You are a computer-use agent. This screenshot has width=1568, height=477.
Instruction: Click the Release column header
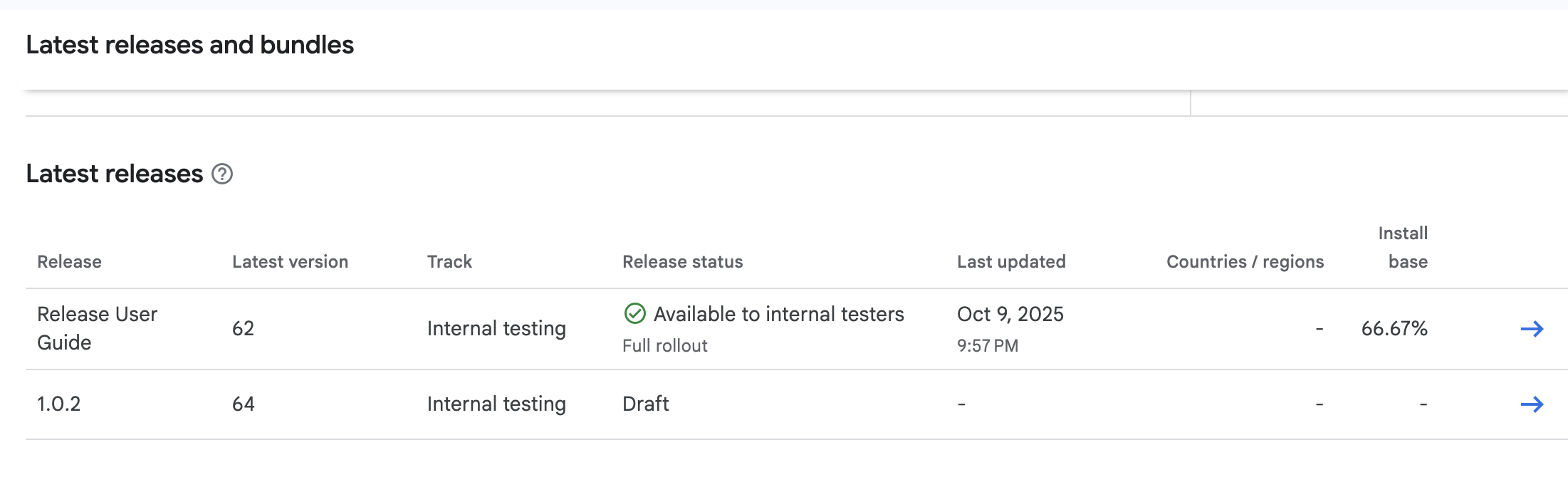69,262
